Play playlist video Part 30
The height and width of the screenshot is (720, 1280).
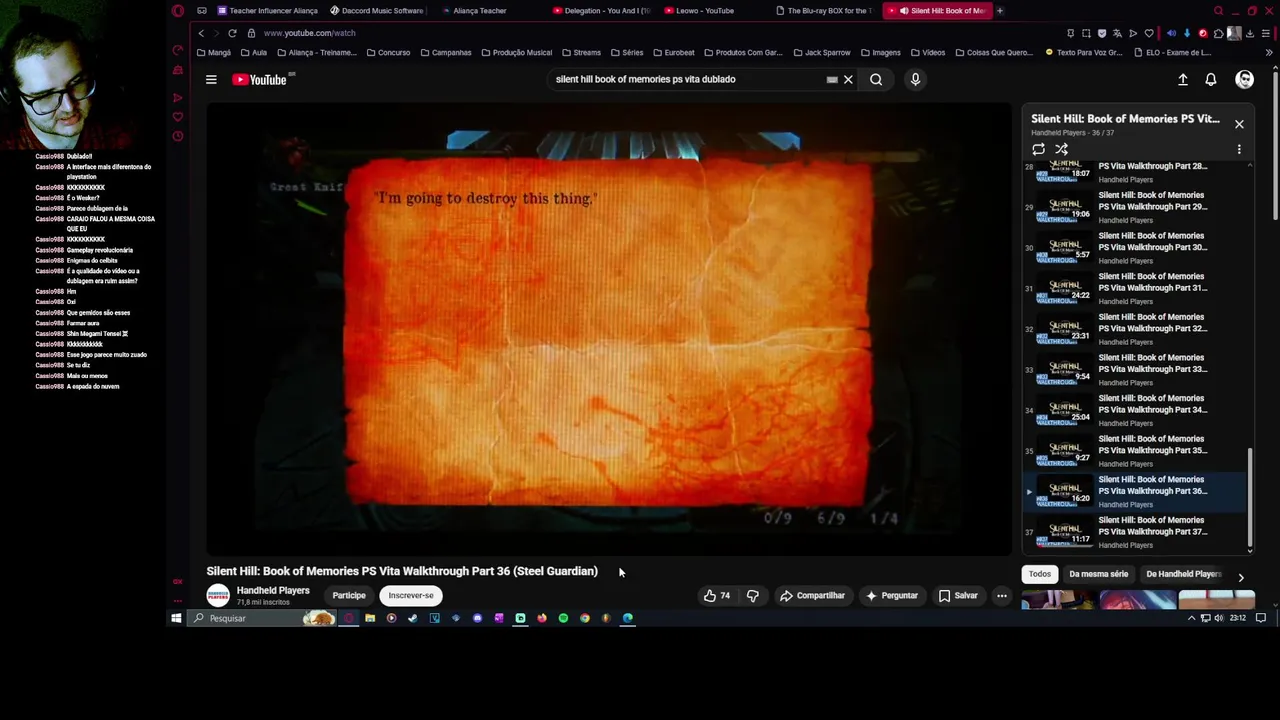(x=1135, y=247)
